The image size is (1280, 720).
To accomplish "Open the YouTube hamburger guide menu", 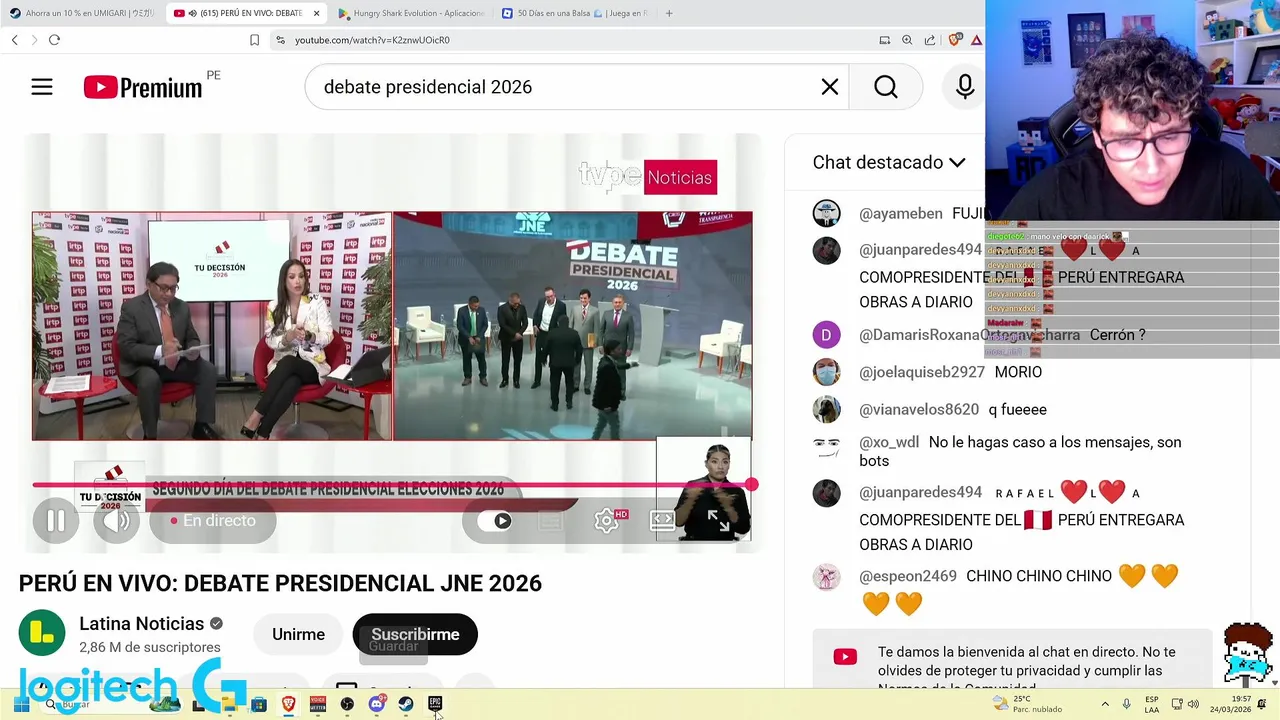I will coord(41,87).
